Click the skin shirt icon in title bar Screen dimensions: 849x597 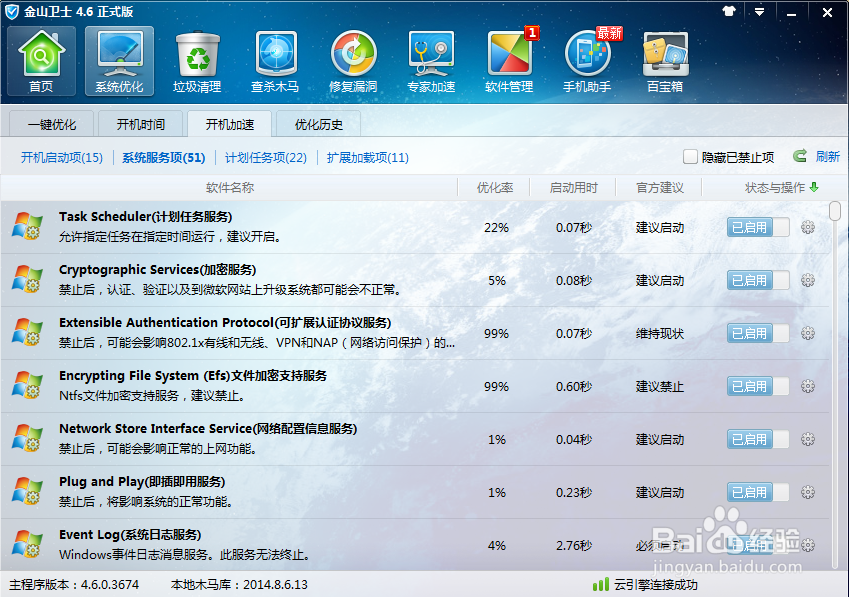[x=729, y=11]
